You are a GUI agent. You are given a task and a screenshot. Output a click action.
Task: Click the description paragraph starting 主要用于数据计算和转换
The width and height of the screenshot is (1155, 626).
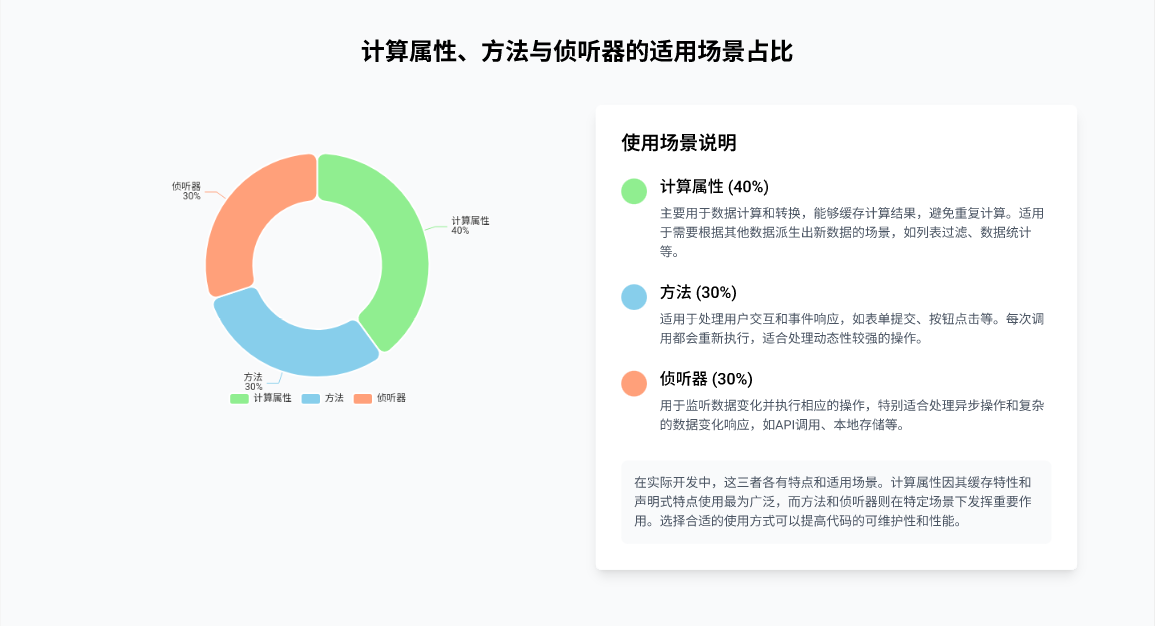(x=851, y=232)
